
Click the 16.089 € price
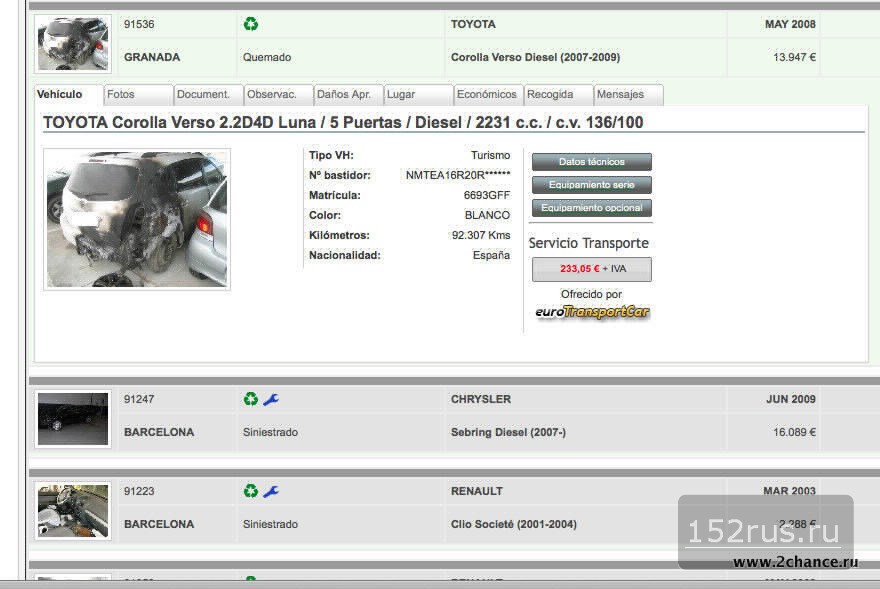(795, 432)
